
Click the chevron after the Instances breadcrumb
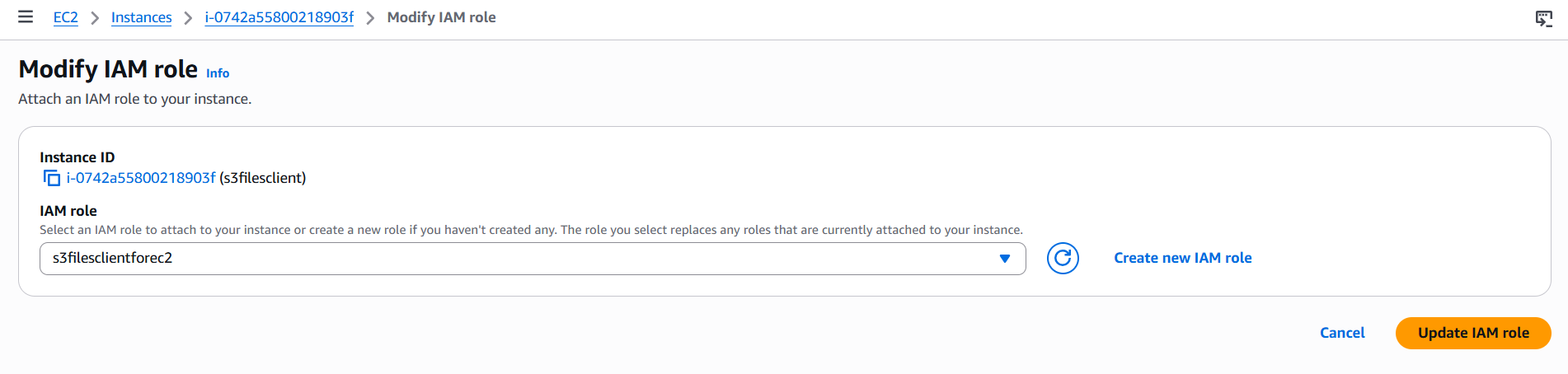coord(188,18)
